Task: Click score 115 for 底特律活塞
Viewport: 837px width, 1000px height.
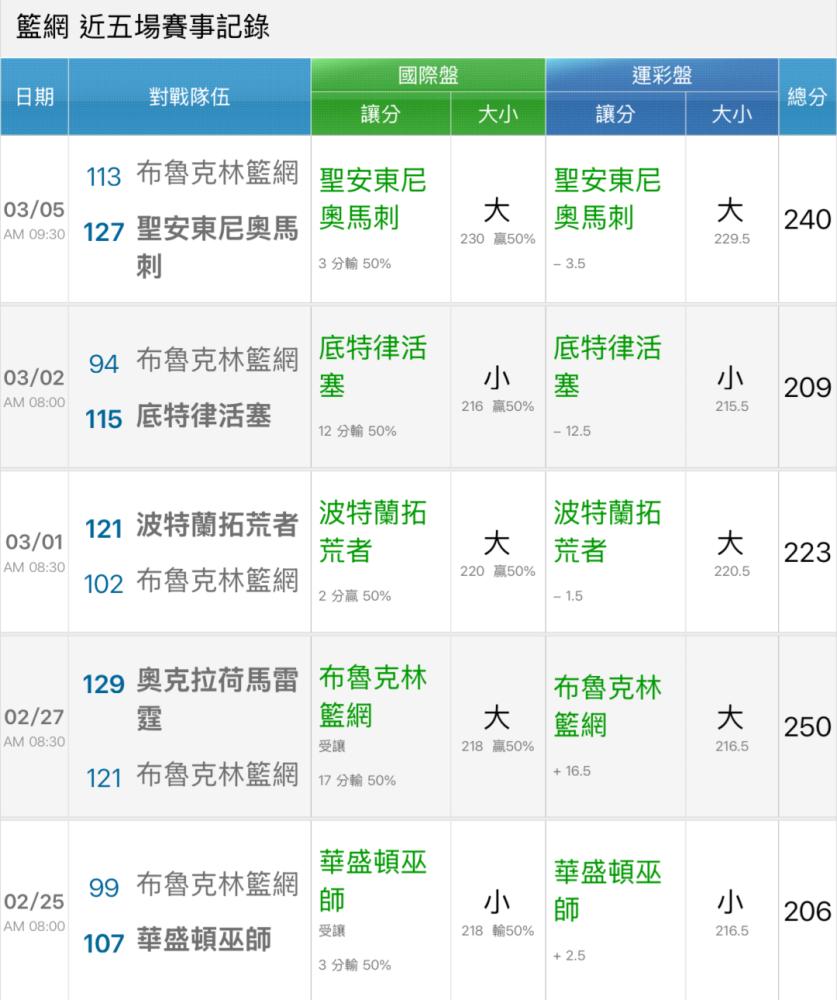Action: click(x=103, y=420)
